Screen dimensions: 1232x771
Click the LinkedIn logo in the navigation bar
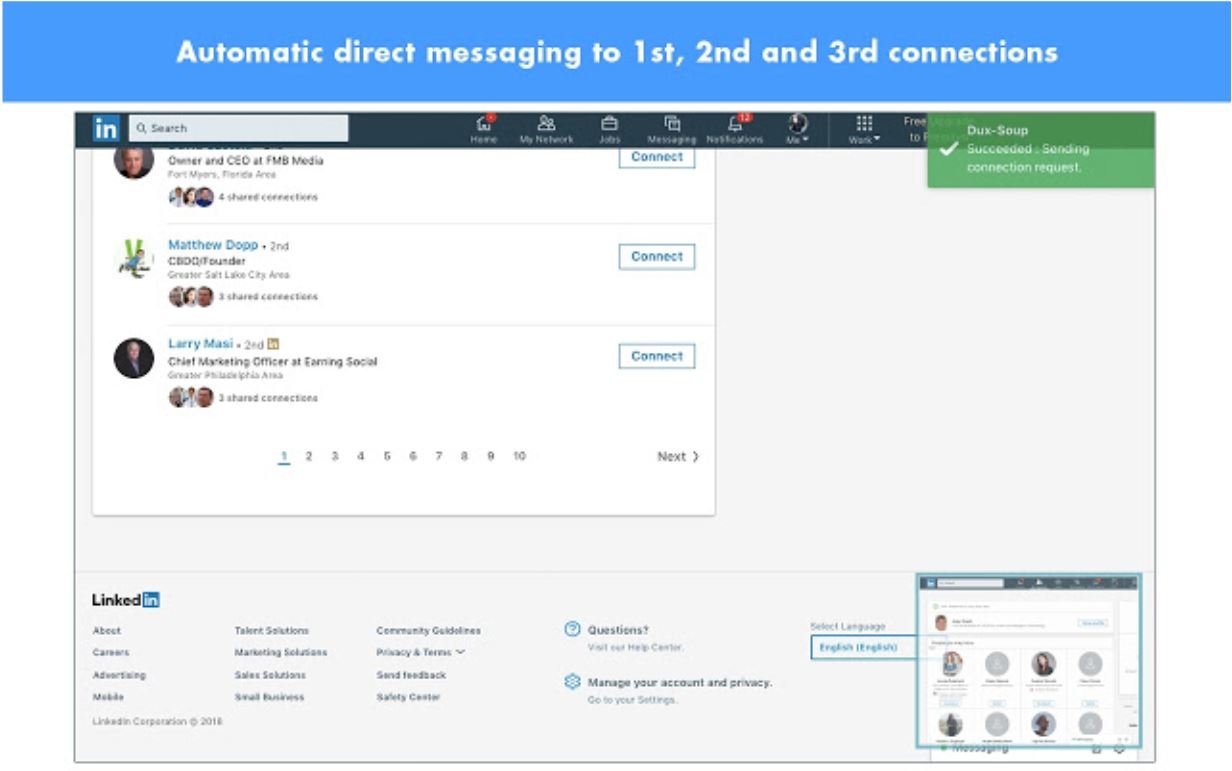pos(106,128)
